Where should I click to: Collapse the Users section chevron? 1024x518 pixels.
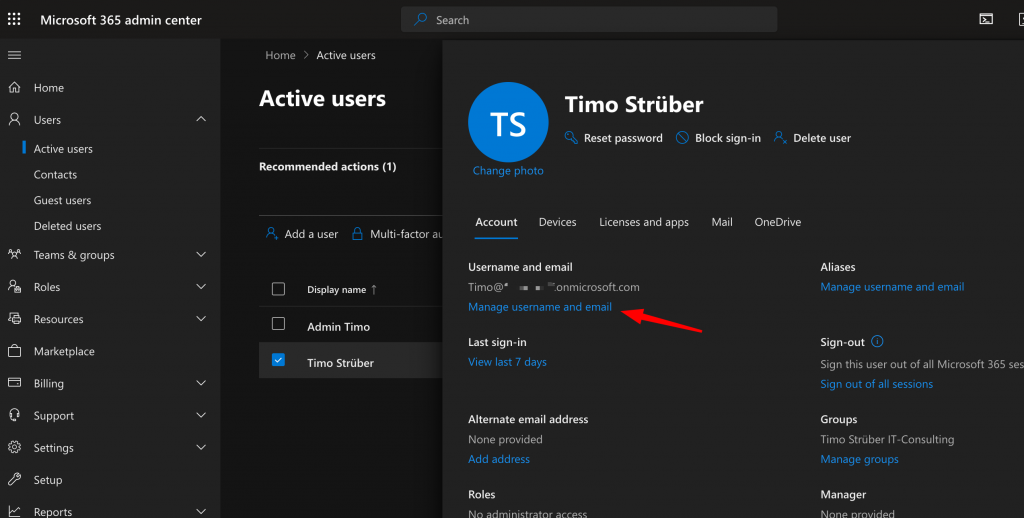coord(201,119)
